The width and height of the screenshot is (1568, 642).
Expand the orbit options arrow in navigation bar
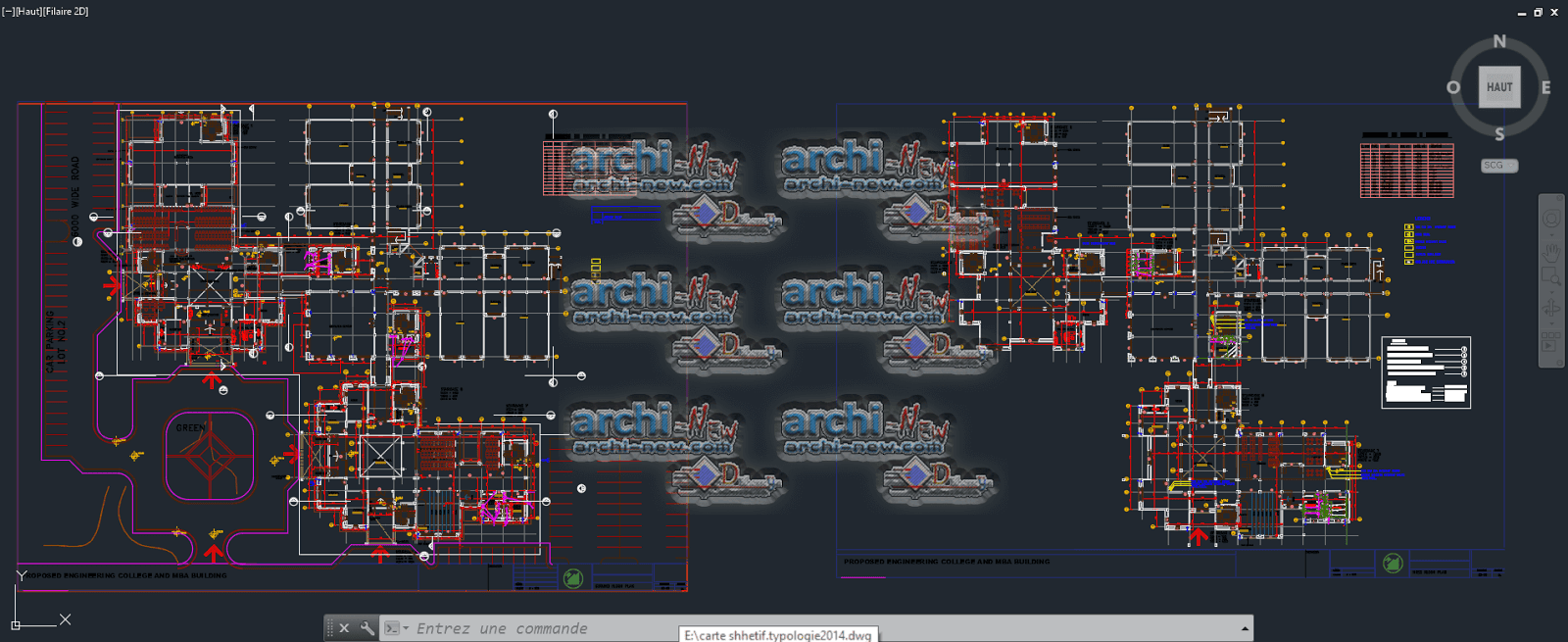tap(1551, 323)
